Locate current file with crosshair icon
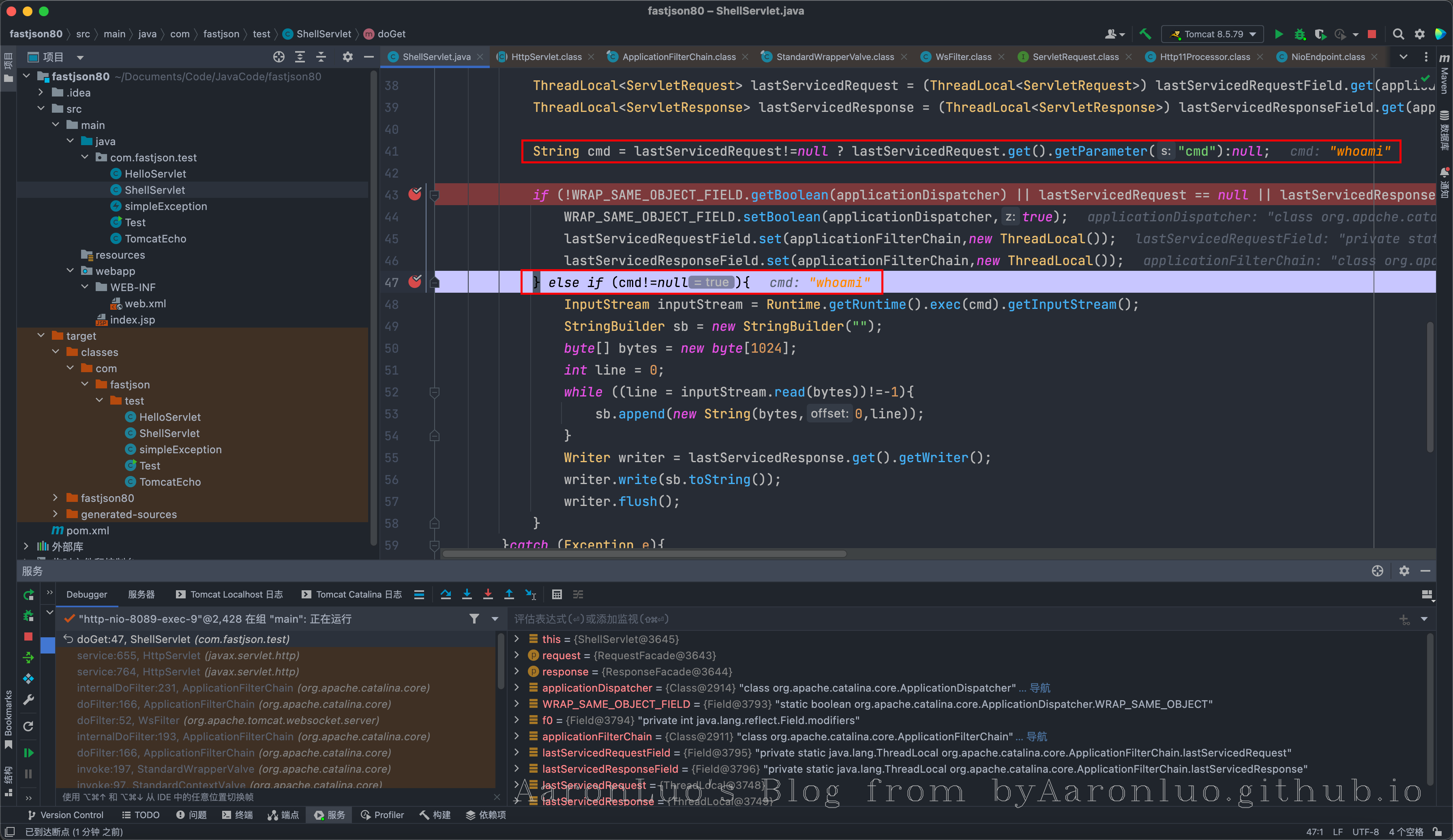 coord(279,56)
